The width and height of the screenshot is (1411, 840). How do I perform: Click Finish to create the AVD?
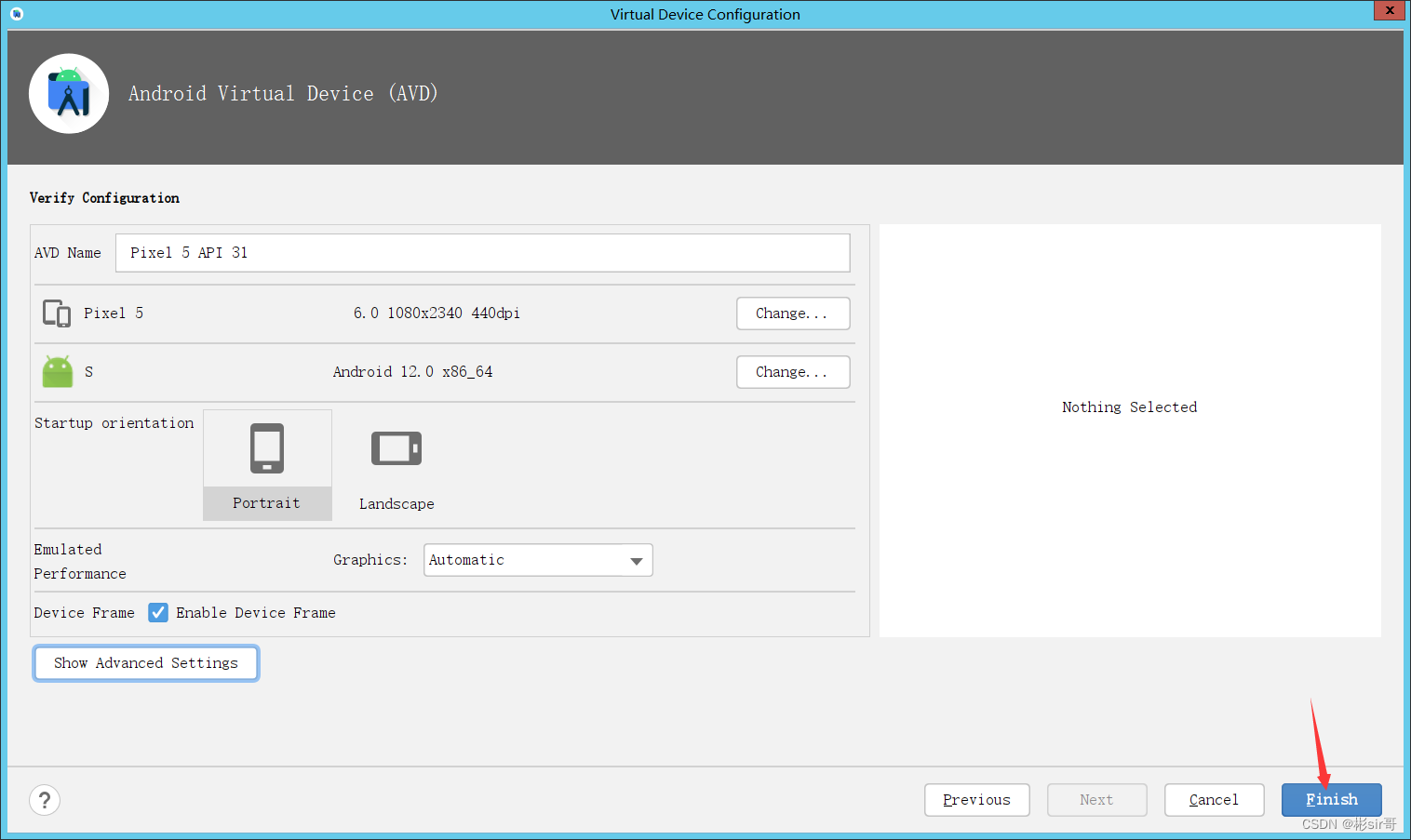point(1332,800)
